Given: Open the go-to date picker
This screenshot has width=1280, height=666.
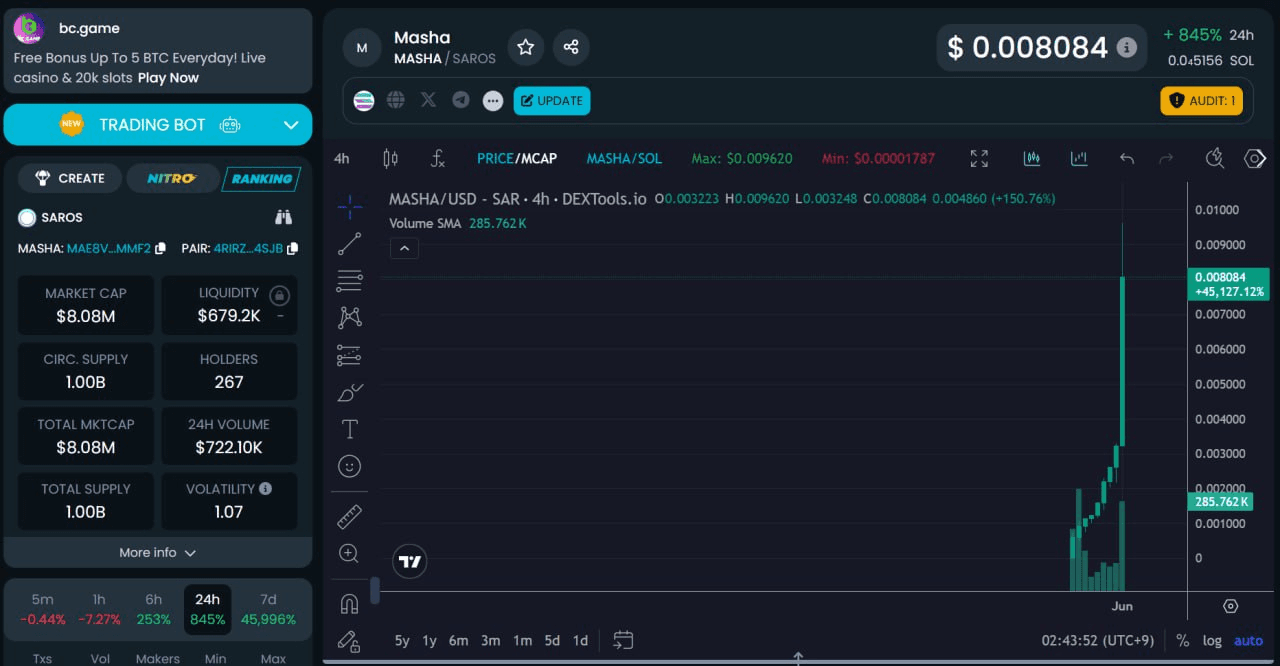Looking at the screenshot, I should (x=623, y=640).
